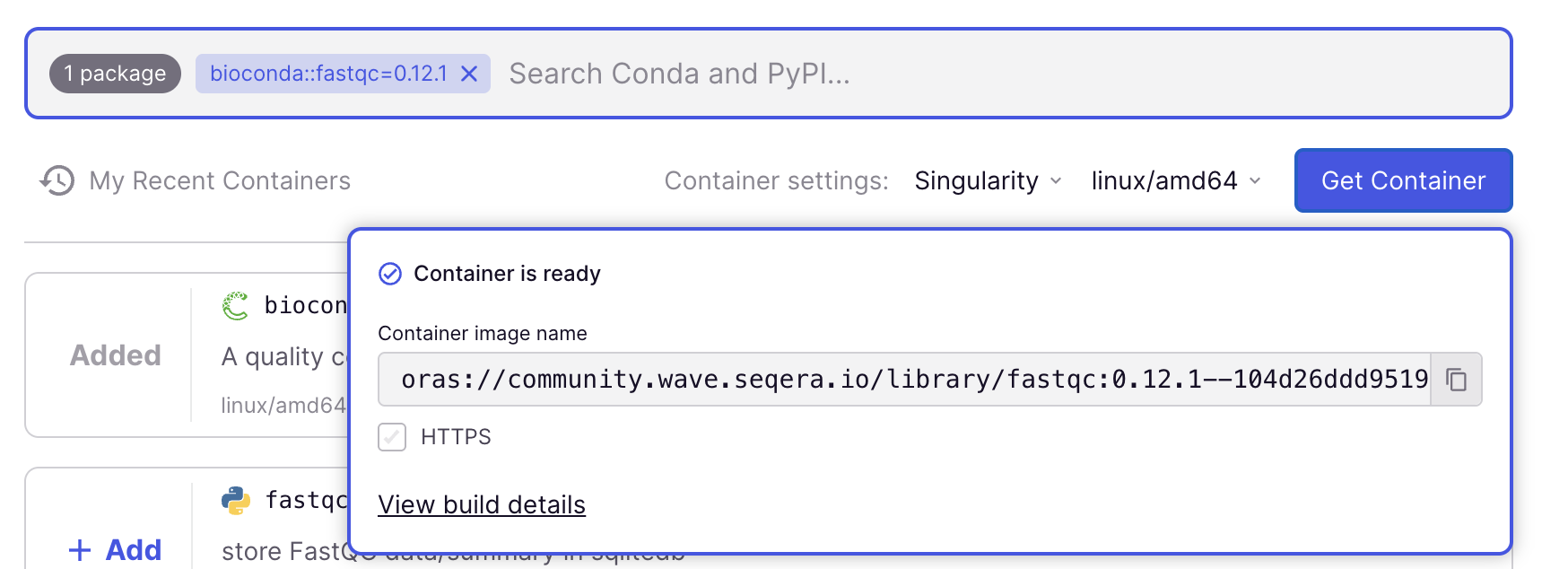Copy the container image name
The image size is (1568, 569).
tap(1456, 380)
